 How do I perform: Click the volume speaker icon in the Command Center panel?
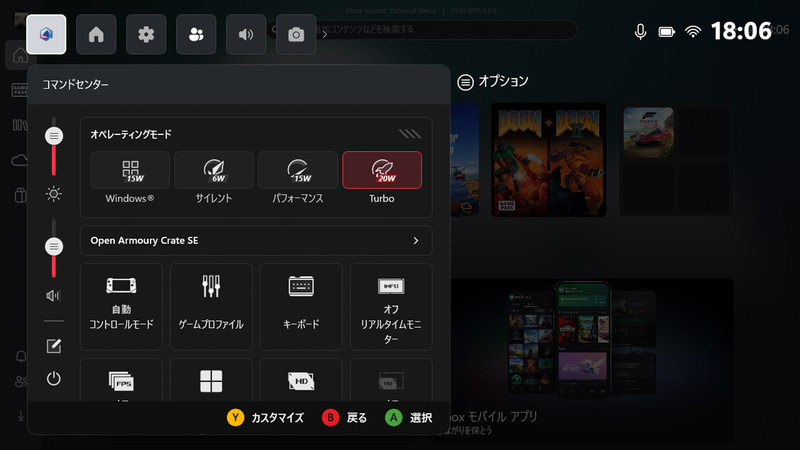click(53, 295)
